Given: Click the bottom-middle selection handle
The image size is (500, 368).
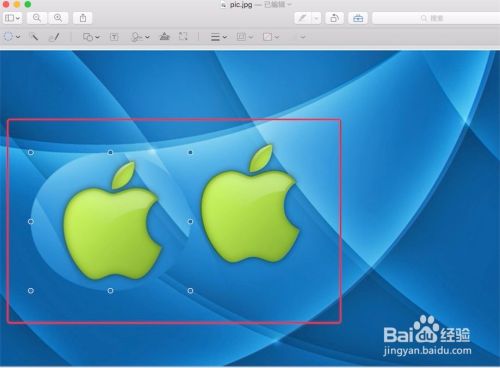Looking at the screenshot, I should (110, 291).
